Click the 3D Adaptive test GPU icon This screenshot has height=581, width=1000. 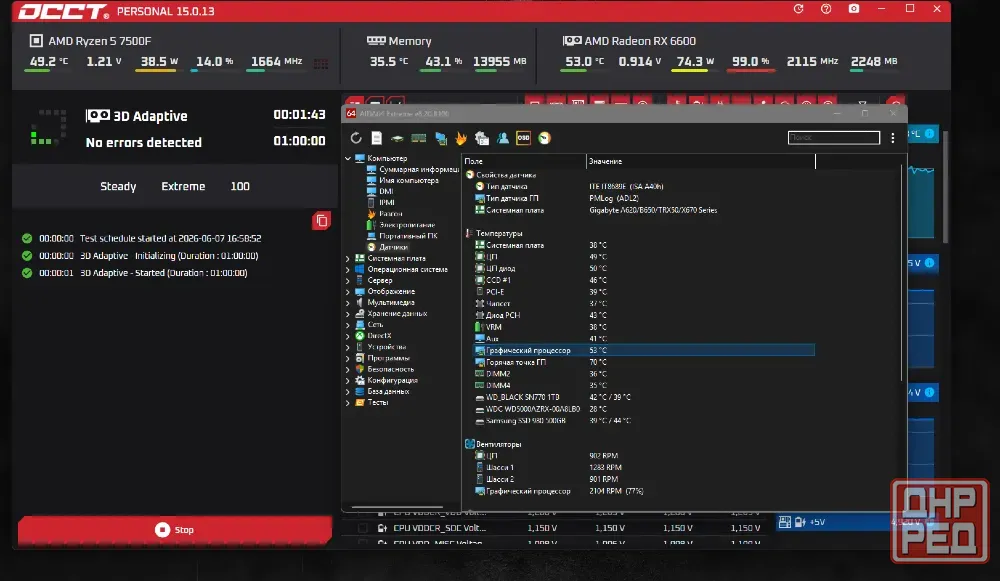pyautogui.click(x=98, y=115)
